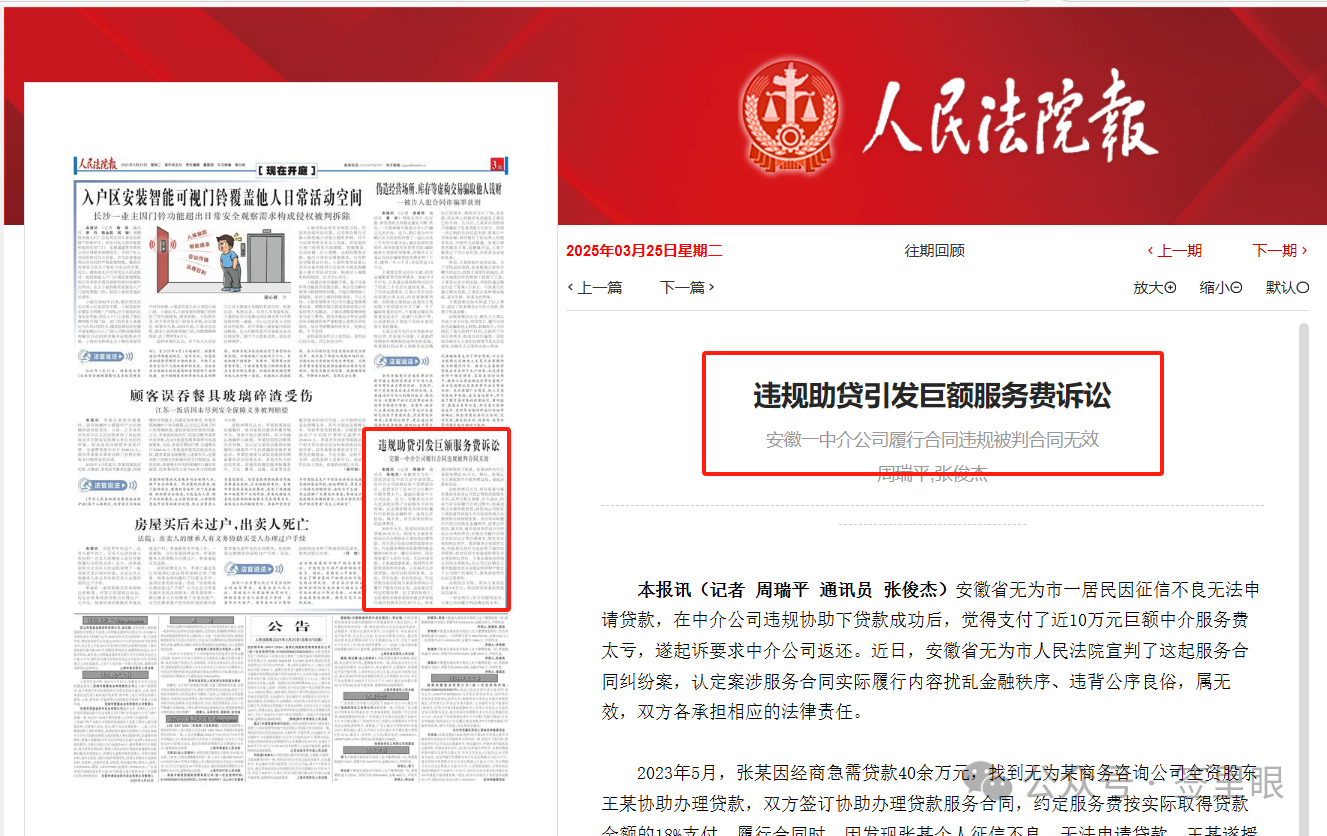Go to previous issue 上一期
Viewport: 1327px width, 836px height.
click(1175, 251)
